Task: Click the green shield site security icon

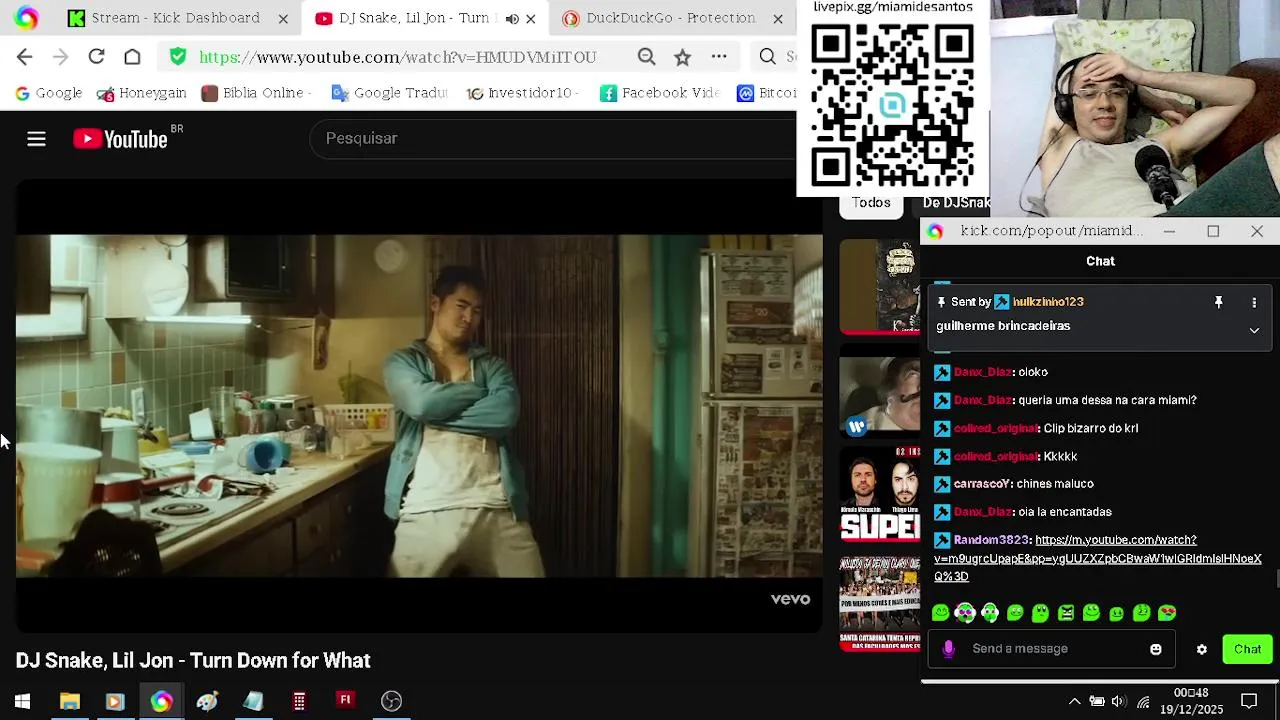Action: 178,57
